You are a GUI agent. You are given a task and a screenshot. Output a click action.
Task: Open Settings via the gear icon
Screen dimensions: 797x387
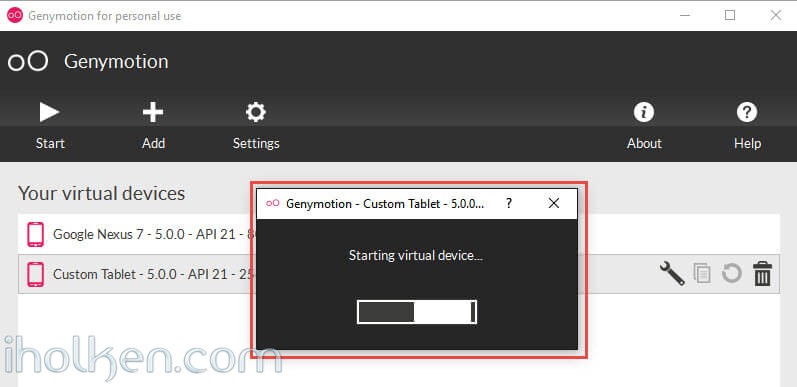[x=256, y=112]
